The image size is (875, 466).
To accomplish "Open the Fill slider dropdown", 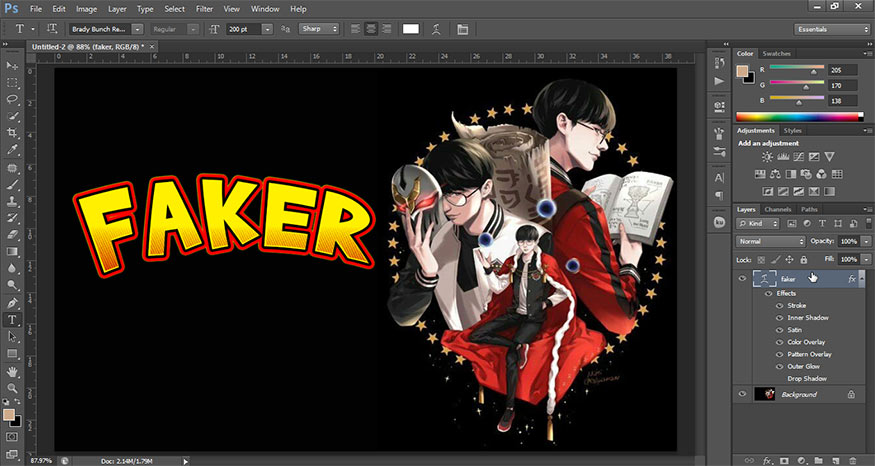I will tap(866, 260).
